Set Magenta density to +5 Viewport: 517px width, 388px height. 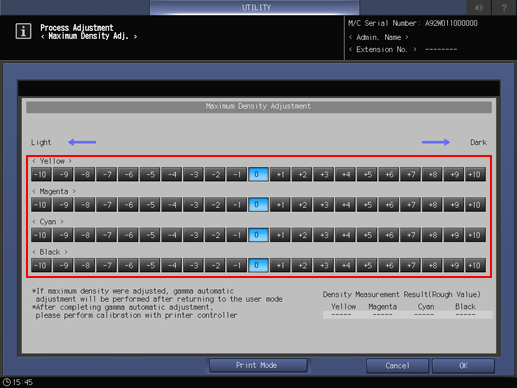[x=367, y=205]
